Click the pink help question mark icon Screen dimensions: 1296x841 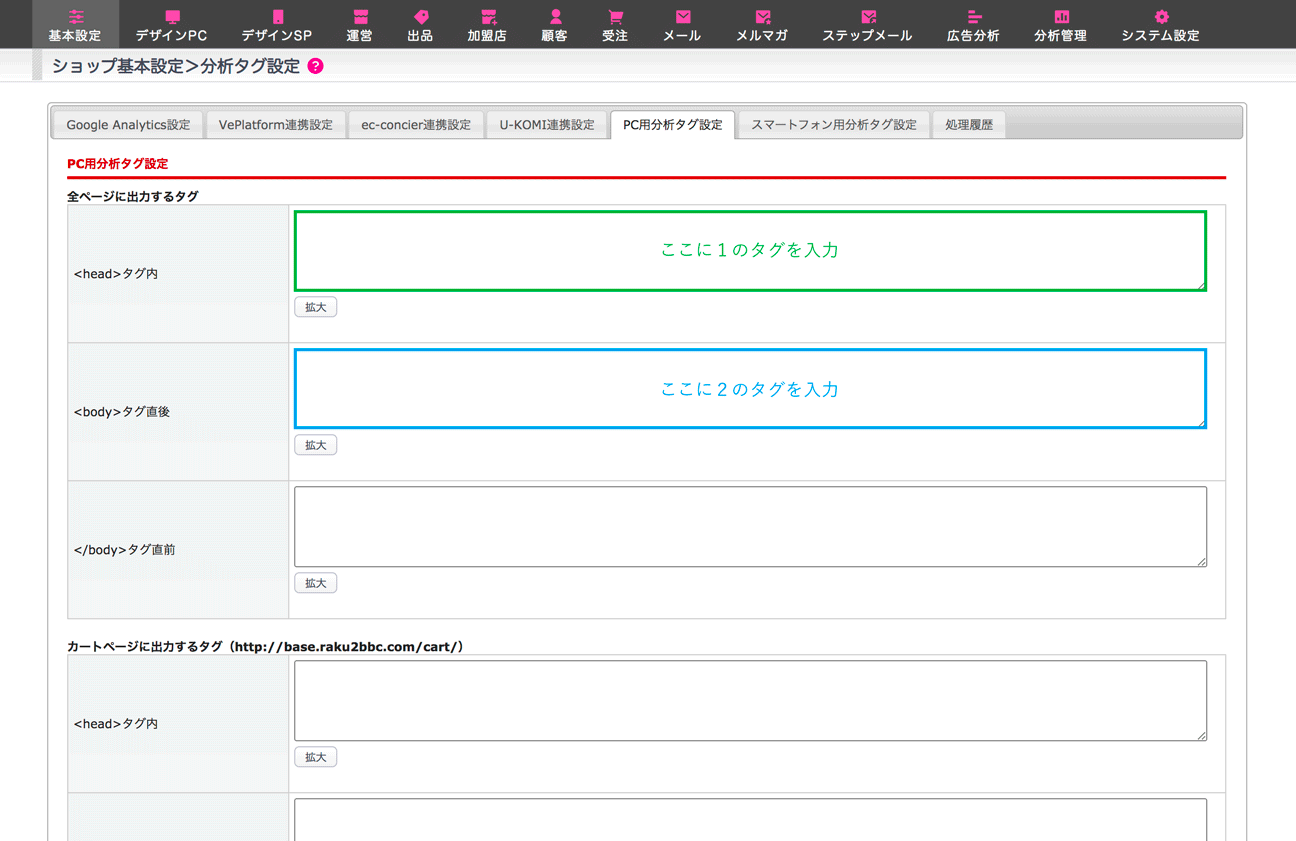click(x=316, y=66)
